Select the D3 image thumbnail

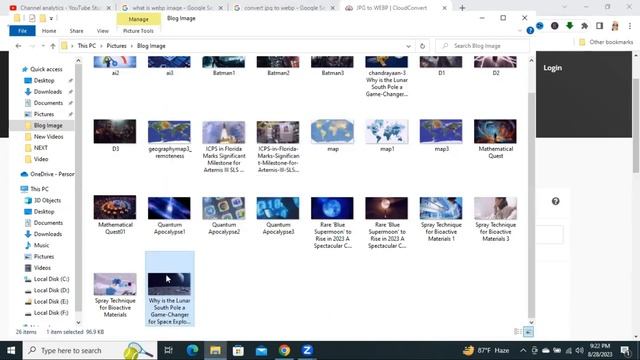point(115,131)
